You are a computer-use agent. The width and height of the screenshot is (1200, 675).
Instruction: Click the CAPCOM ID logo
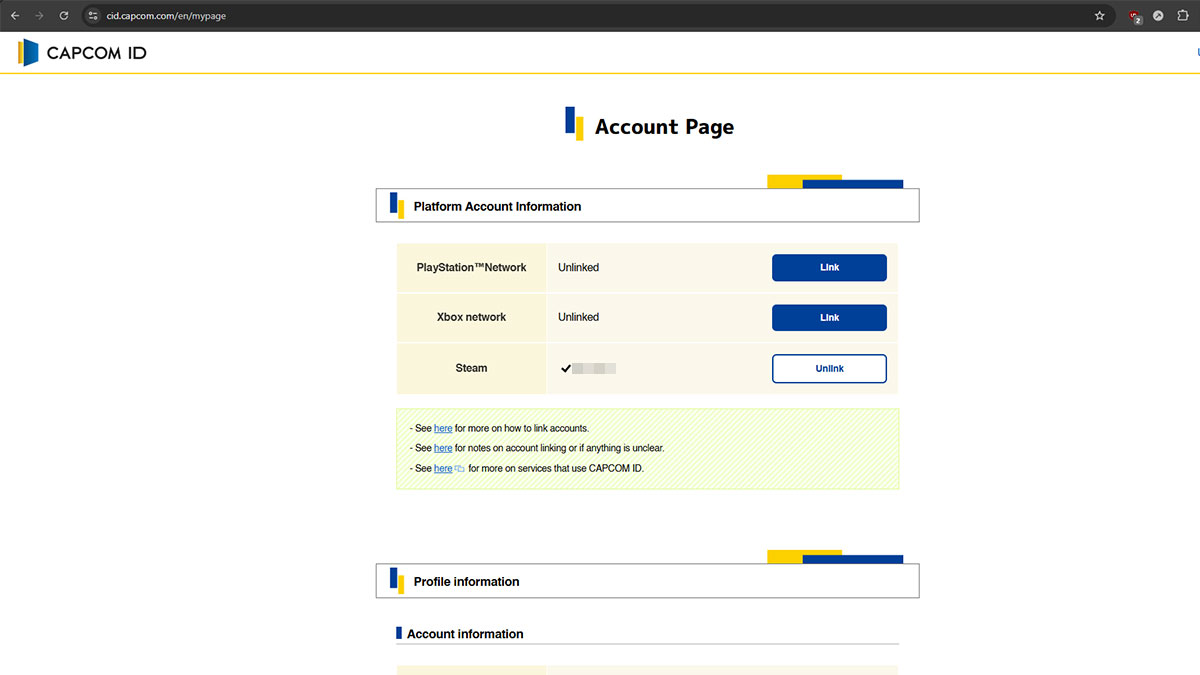(83, 53)
